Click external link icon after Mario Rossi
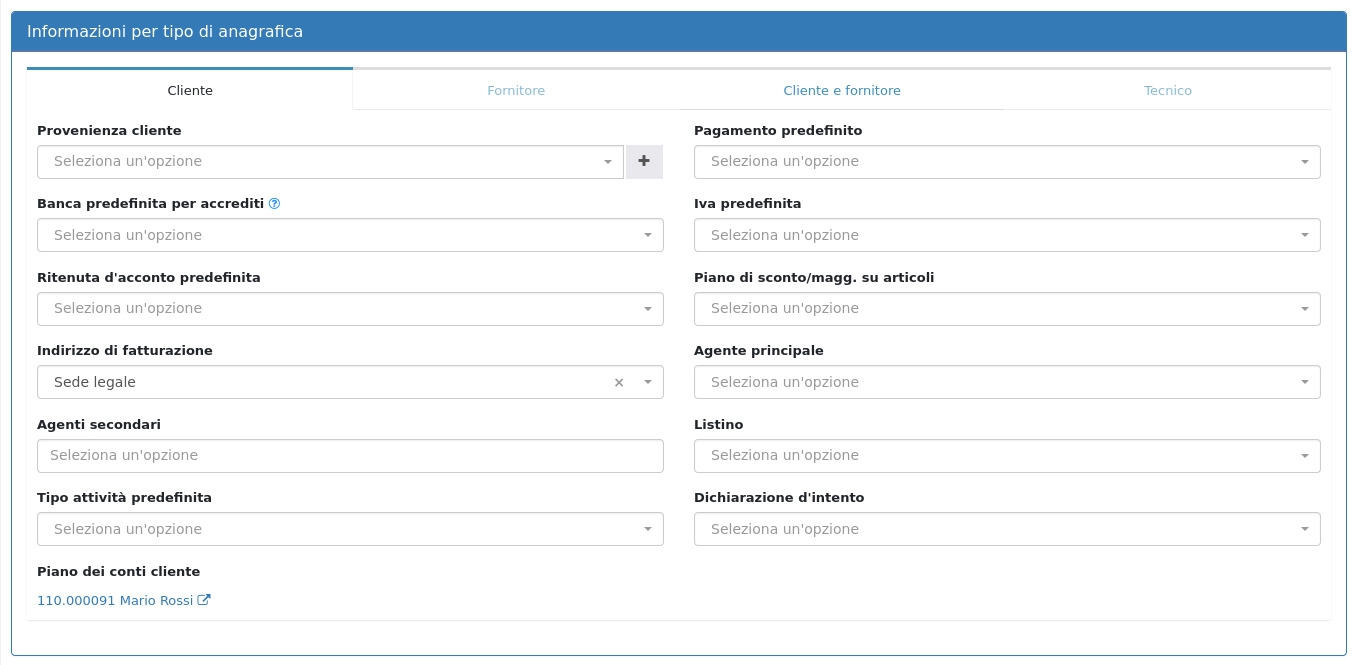Screen dimensions: 1354x665 (204, 601)
